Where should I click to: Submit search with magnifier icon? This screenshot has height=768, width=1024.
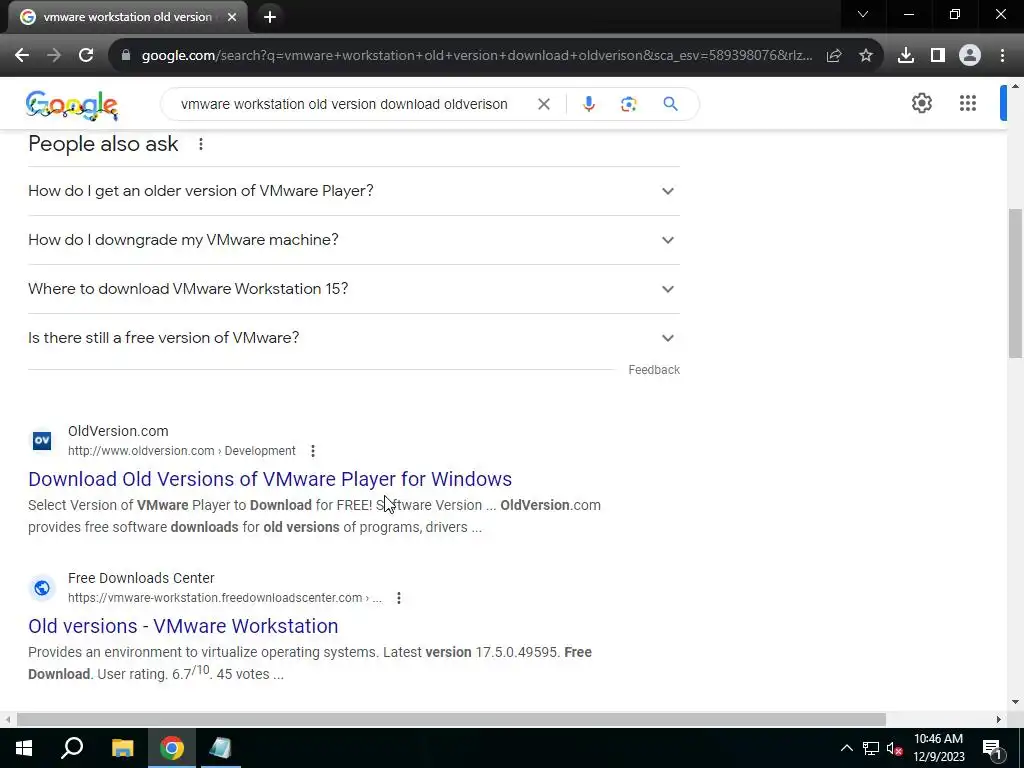[670, 104]
